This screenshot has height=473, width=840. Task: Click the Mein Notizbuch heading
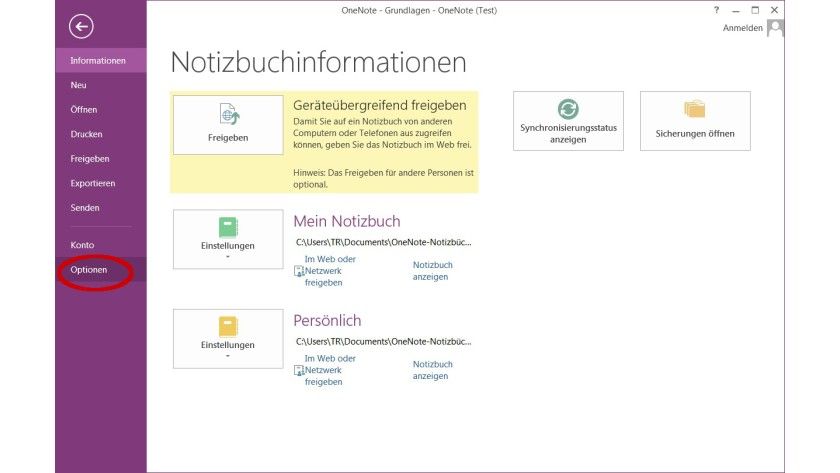pos(347,221)
